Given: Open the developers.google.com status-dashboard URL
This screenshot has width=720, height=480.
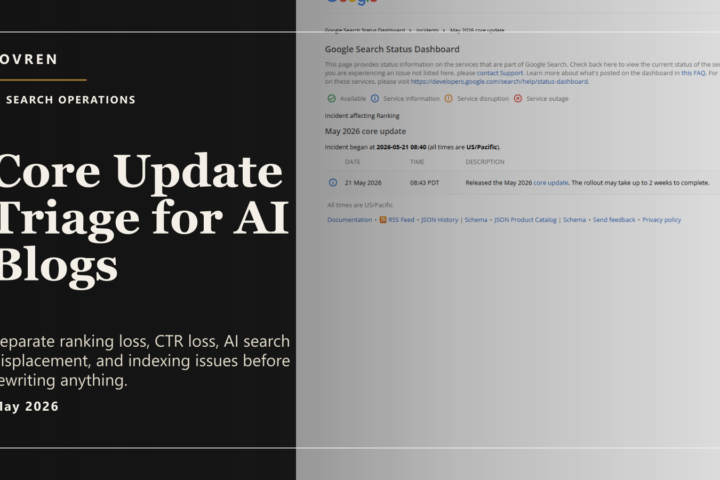Looking at the screenshot, I should tap(499, 82).
